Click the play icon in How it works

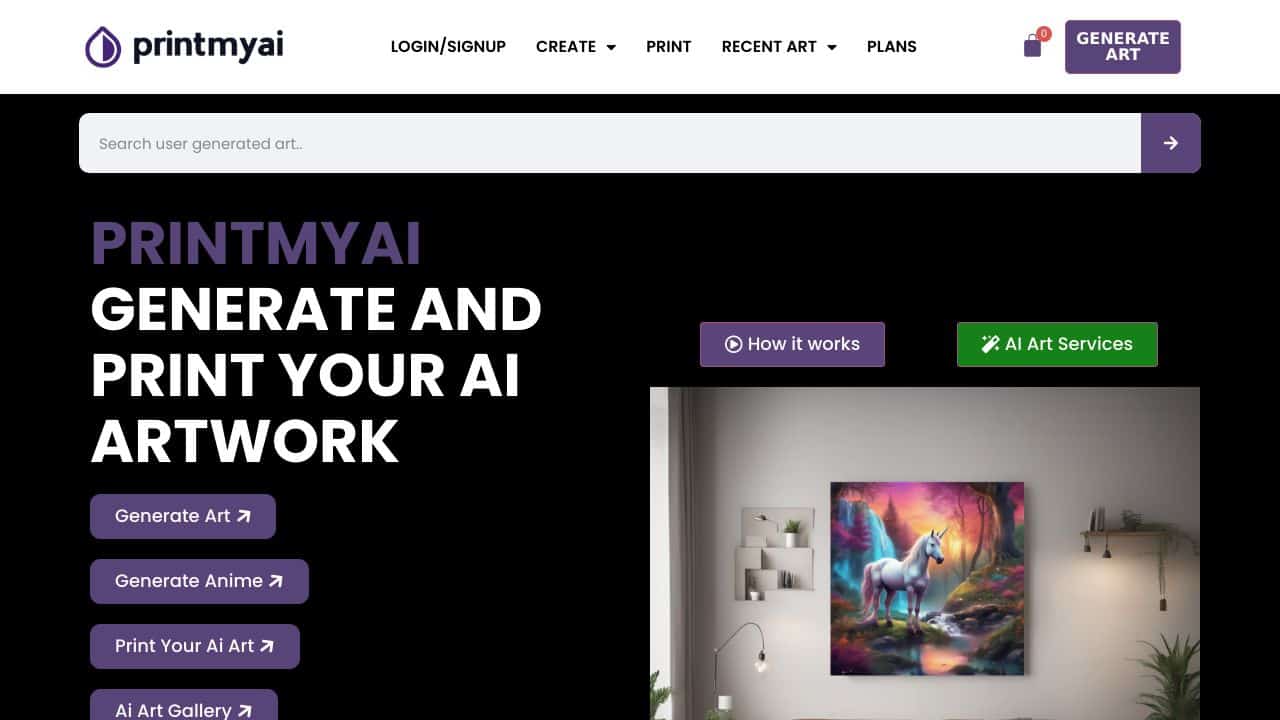coord(733,344)
